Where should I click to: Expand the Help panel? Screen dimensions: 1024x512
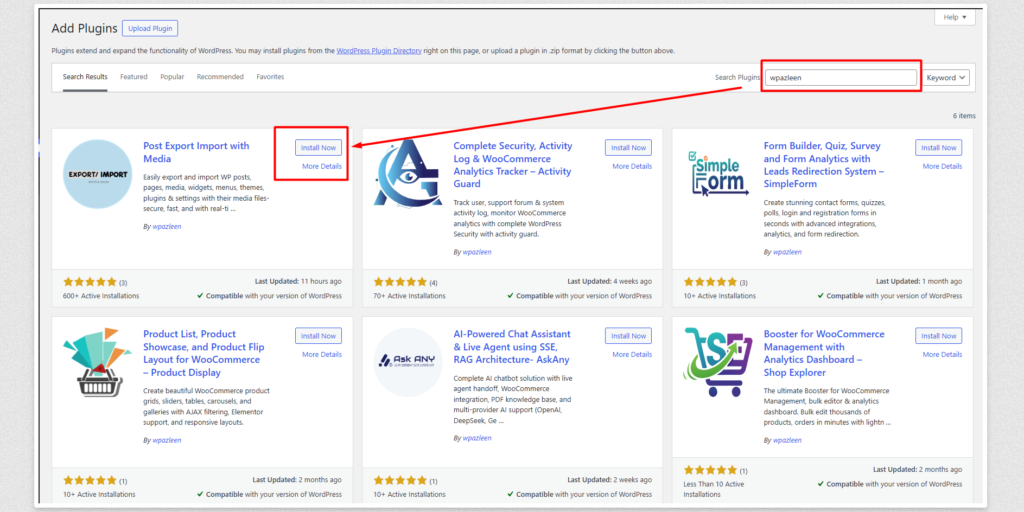click(x=954, y=17)
